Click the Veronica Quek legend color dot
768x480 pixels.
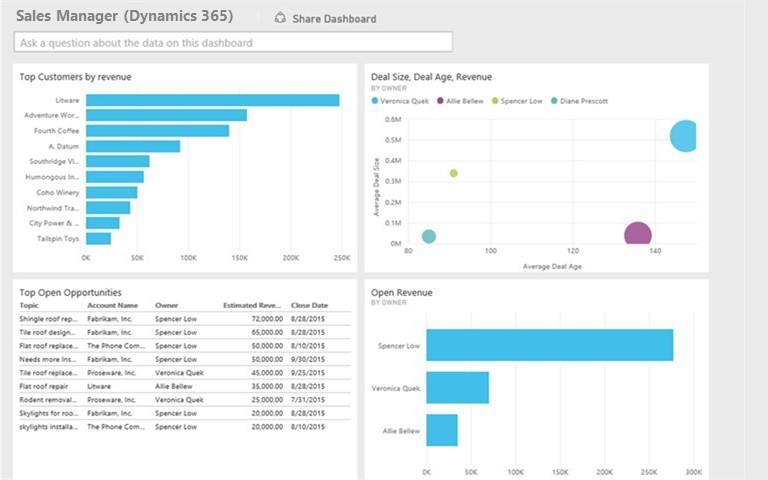point(375,100)
